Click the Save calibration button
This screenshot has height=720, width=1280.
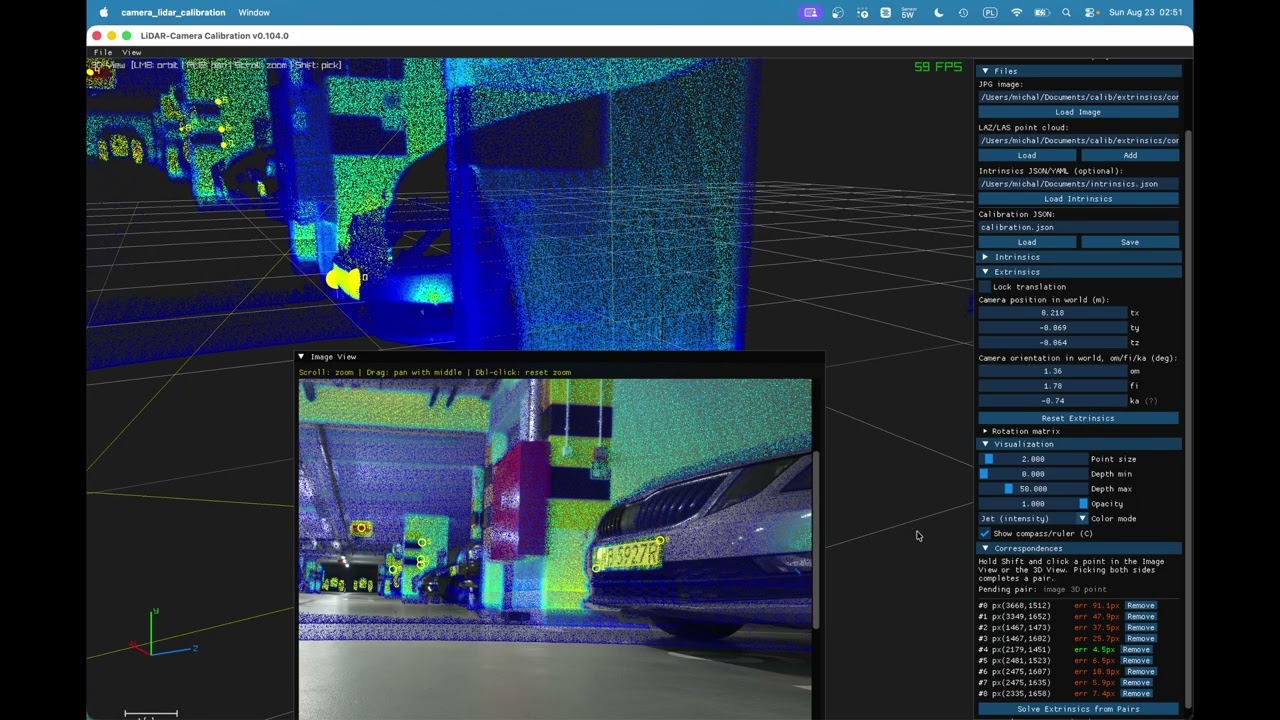tap(1130, 242)
